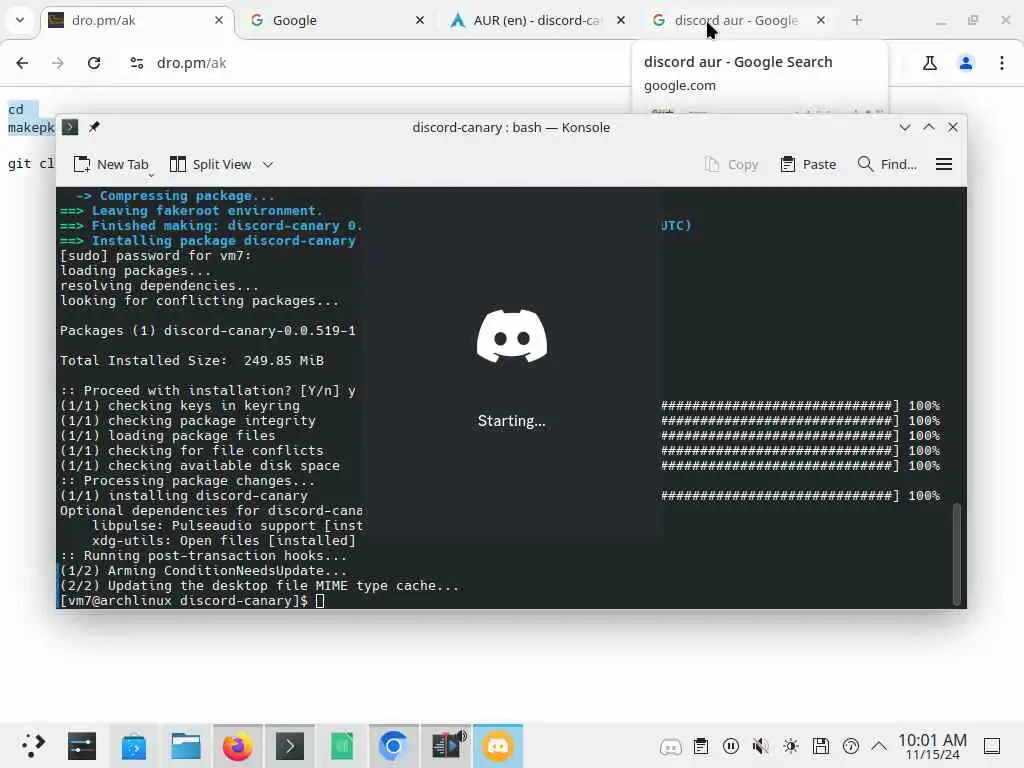Open browser three-dot menu
The height and width of the screenshot is (768, 1024).
(x=1002, y=63)
